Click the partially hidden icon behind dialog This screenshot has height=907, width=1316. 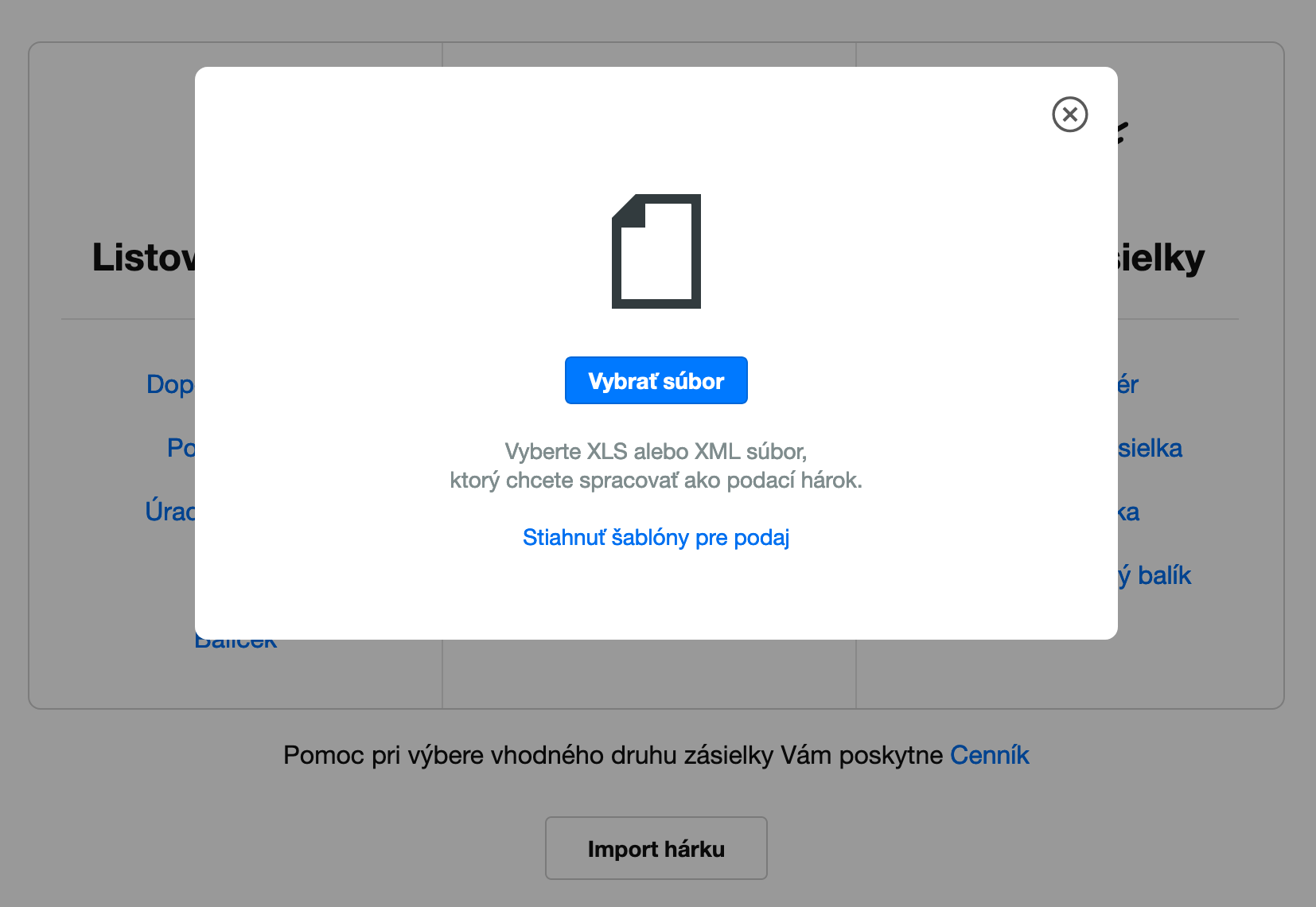pos(1123,132)
